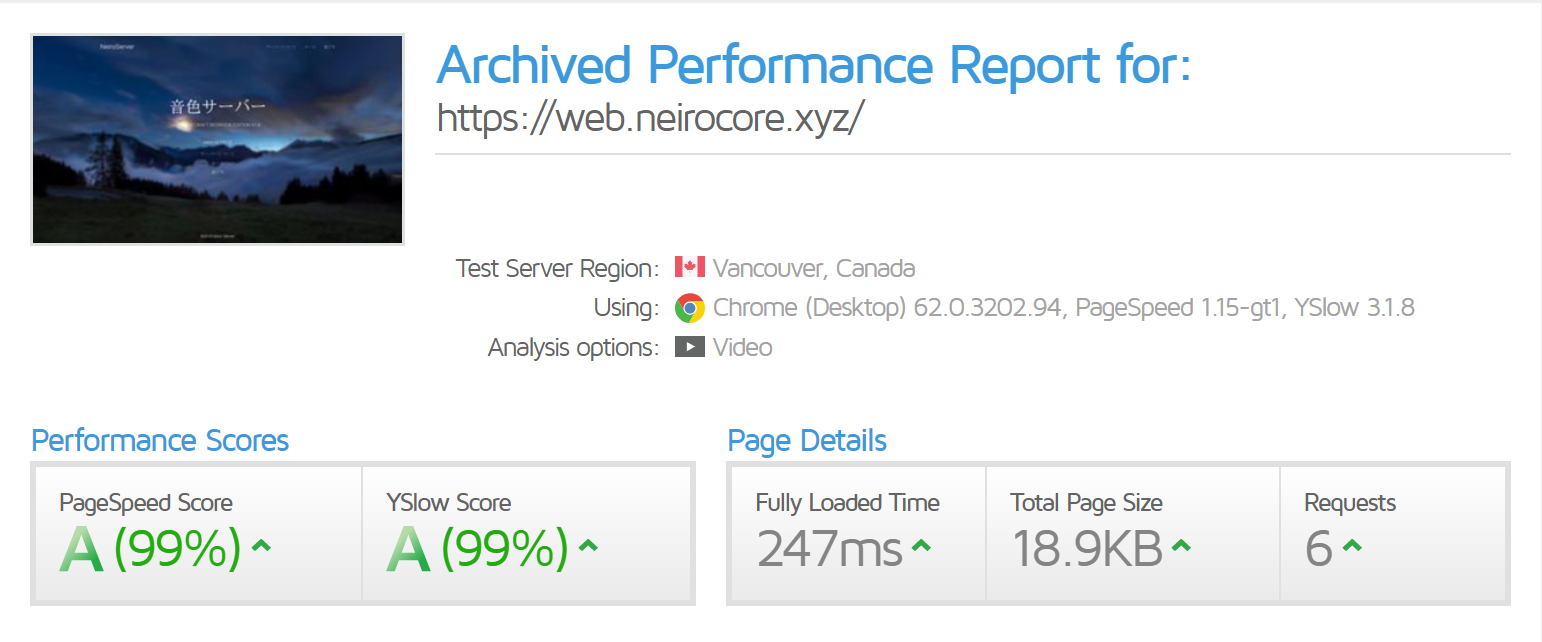This screenshot has width=1542, height=642.
Task: Select the PageSpeed Score 99% value
Action: (x=178, y=548)
